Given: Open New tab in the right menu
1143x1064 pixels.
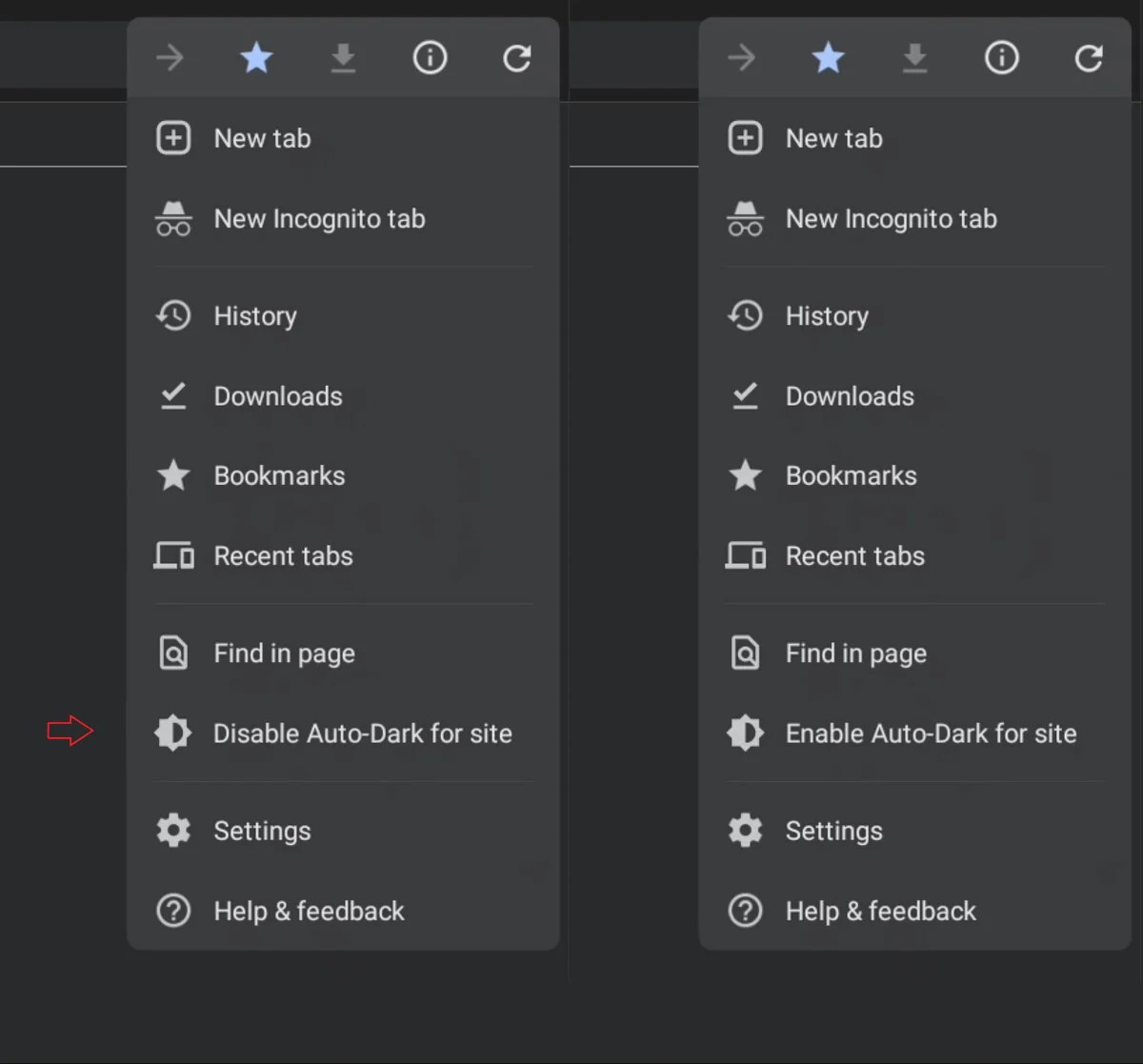Looking at the screenshot, I should (914, 138).
